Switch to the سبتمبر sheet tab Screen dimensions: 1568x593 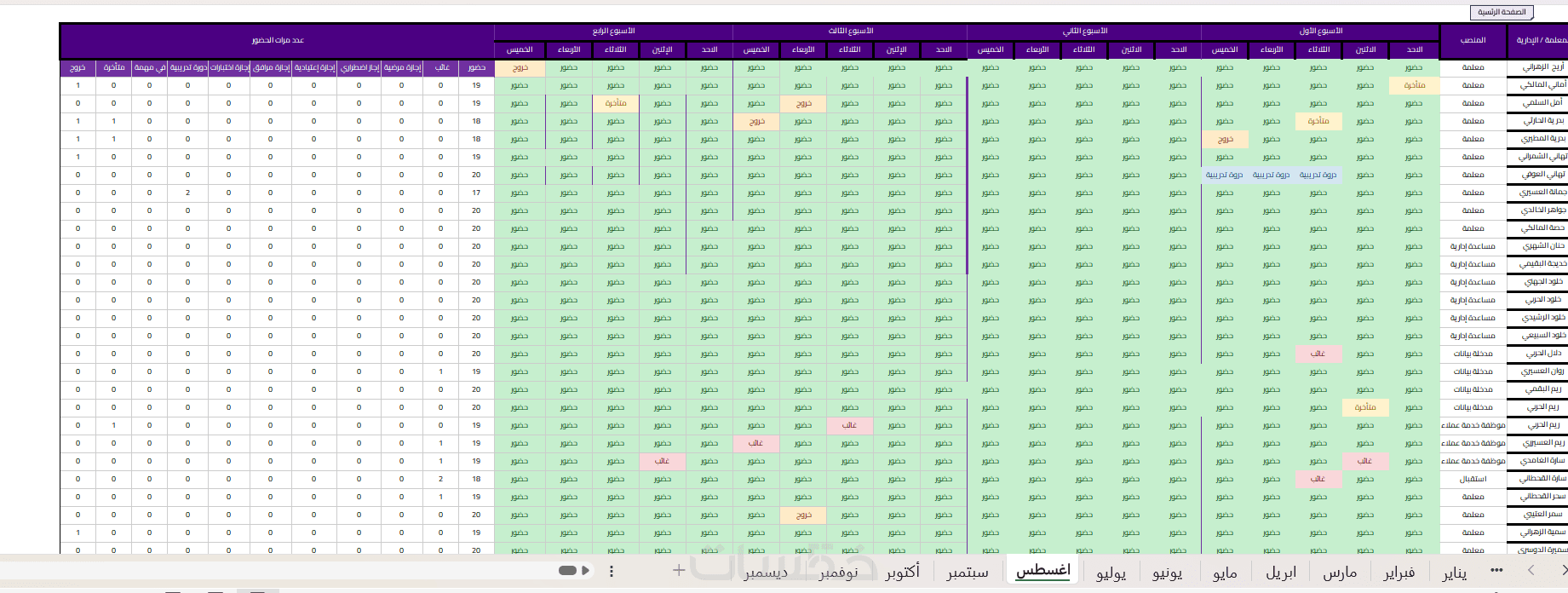point(968,572)
